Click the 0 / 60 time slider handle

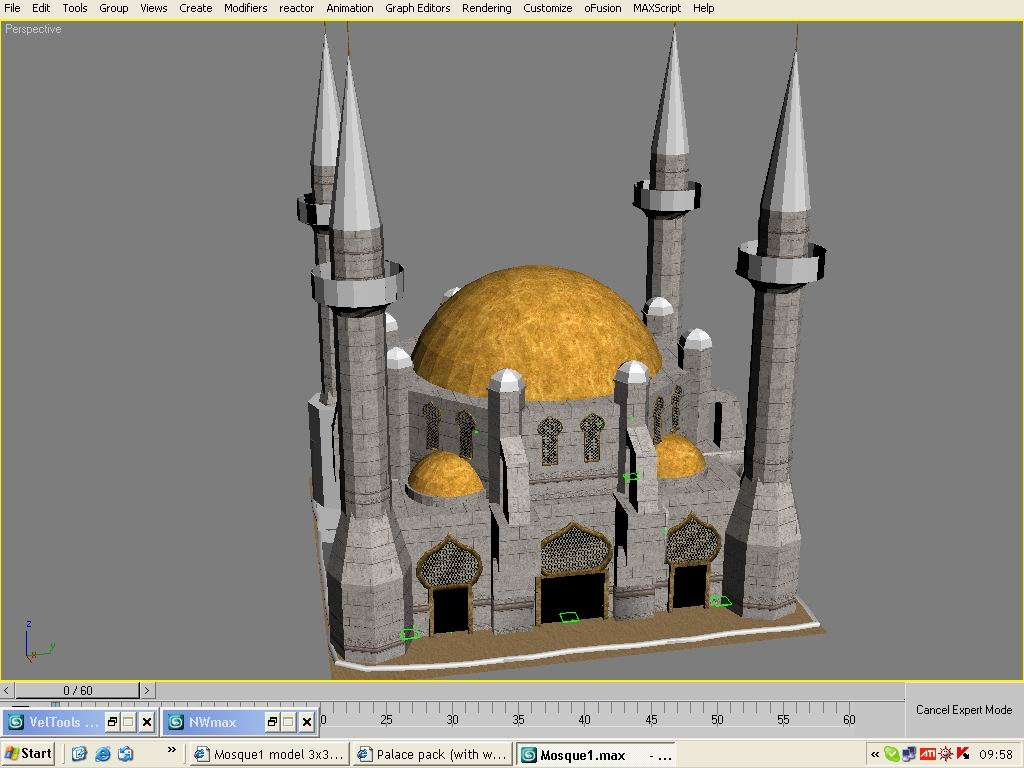coord(77,690)
